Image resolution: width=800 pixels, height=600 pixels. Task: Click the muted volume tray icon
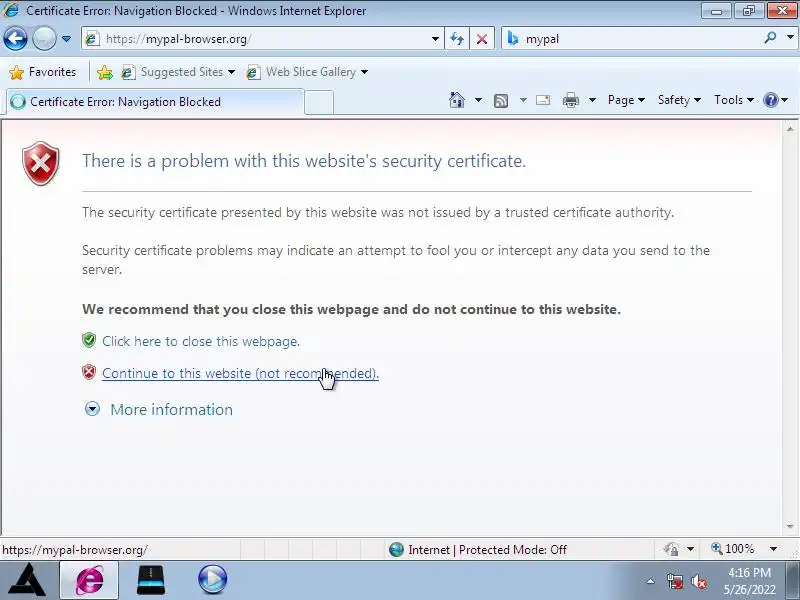(x=698, y=581)
